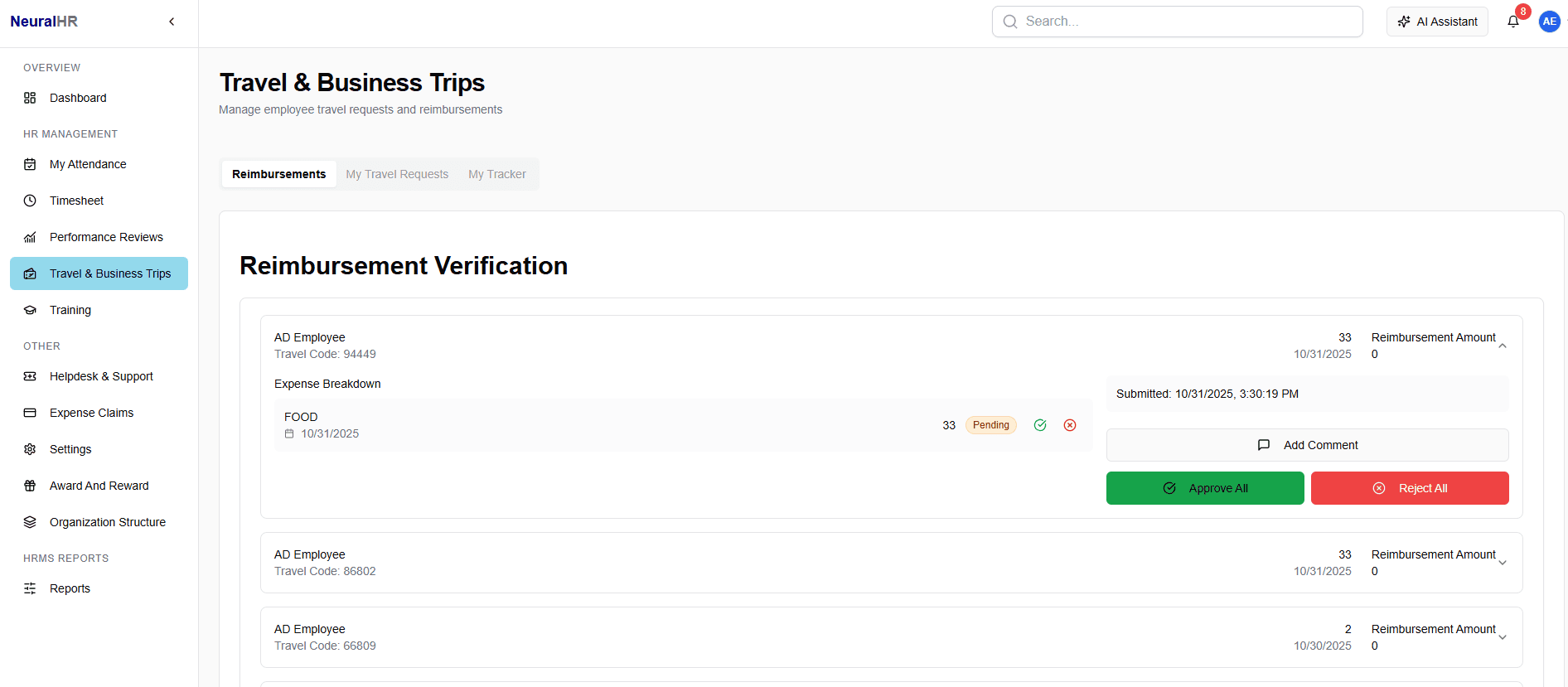Focus the Search input field

coord(1177,22)
